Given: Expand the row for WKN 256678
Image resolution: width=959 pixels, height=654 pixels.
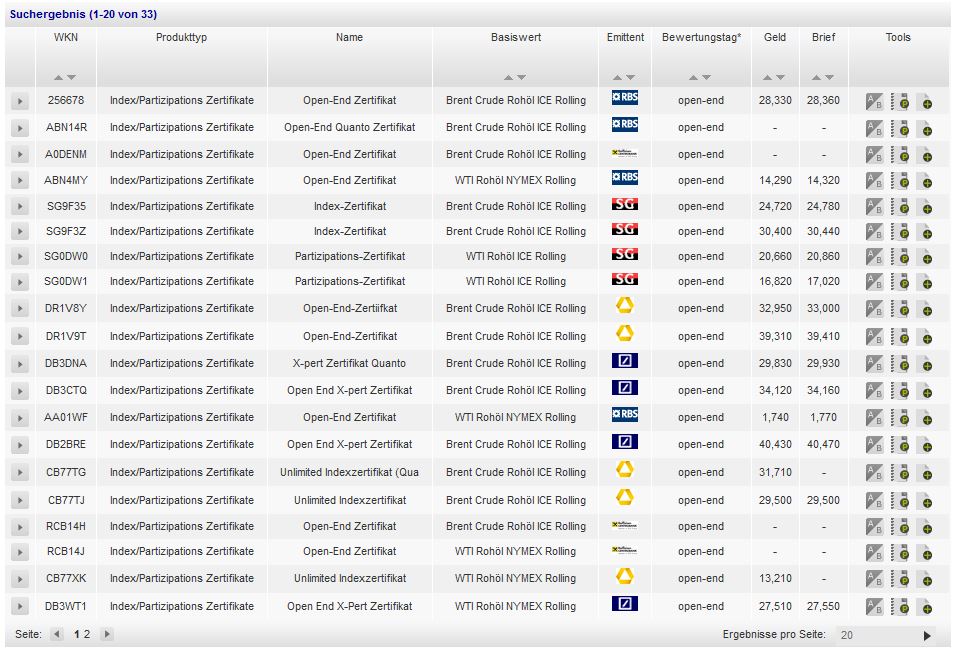Looking at the screenshot, I should (x=19, y=101).
